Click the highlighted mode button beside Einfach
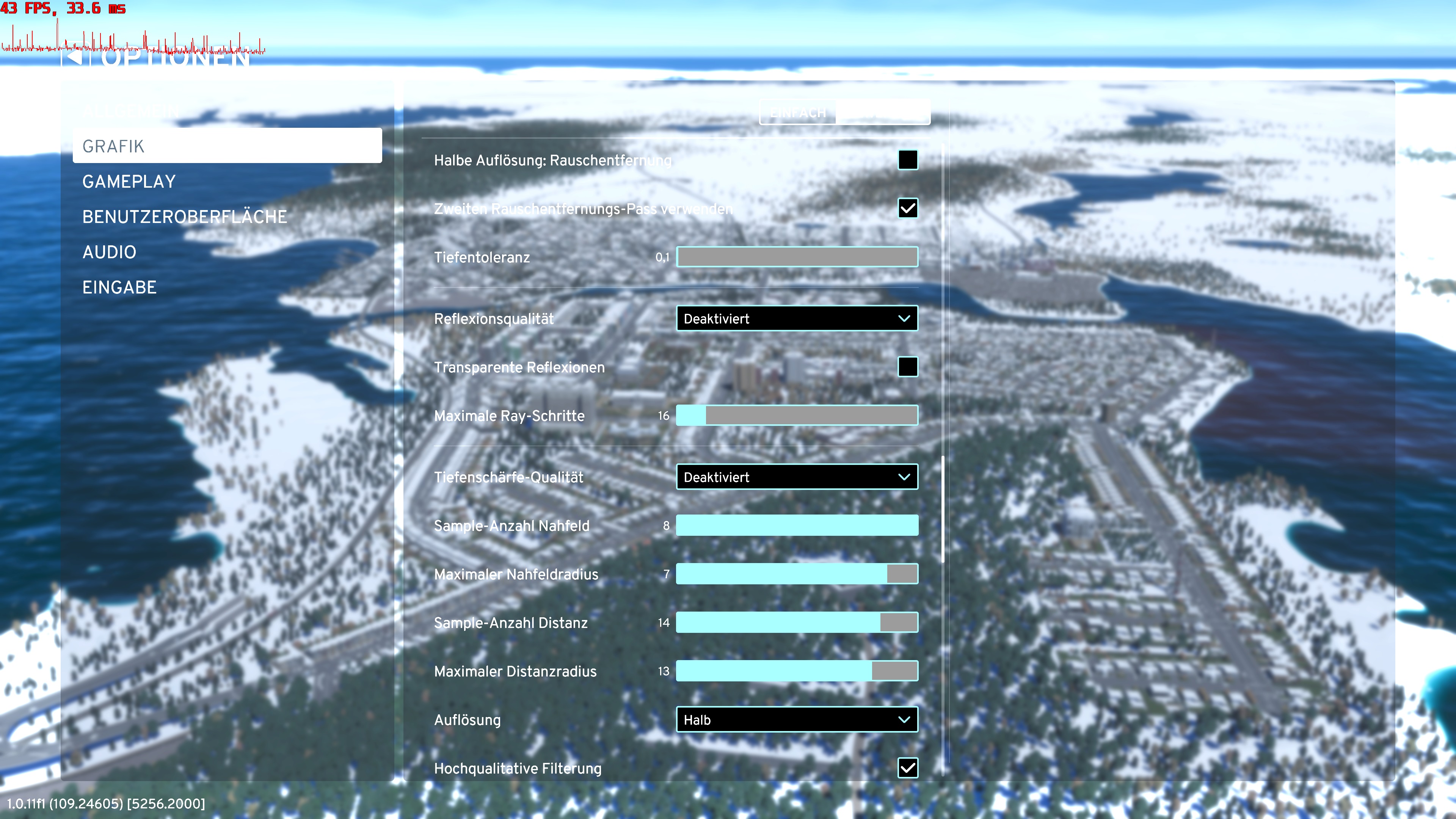The height and width of the screenshot is (819, 1456). coord(882,113)
